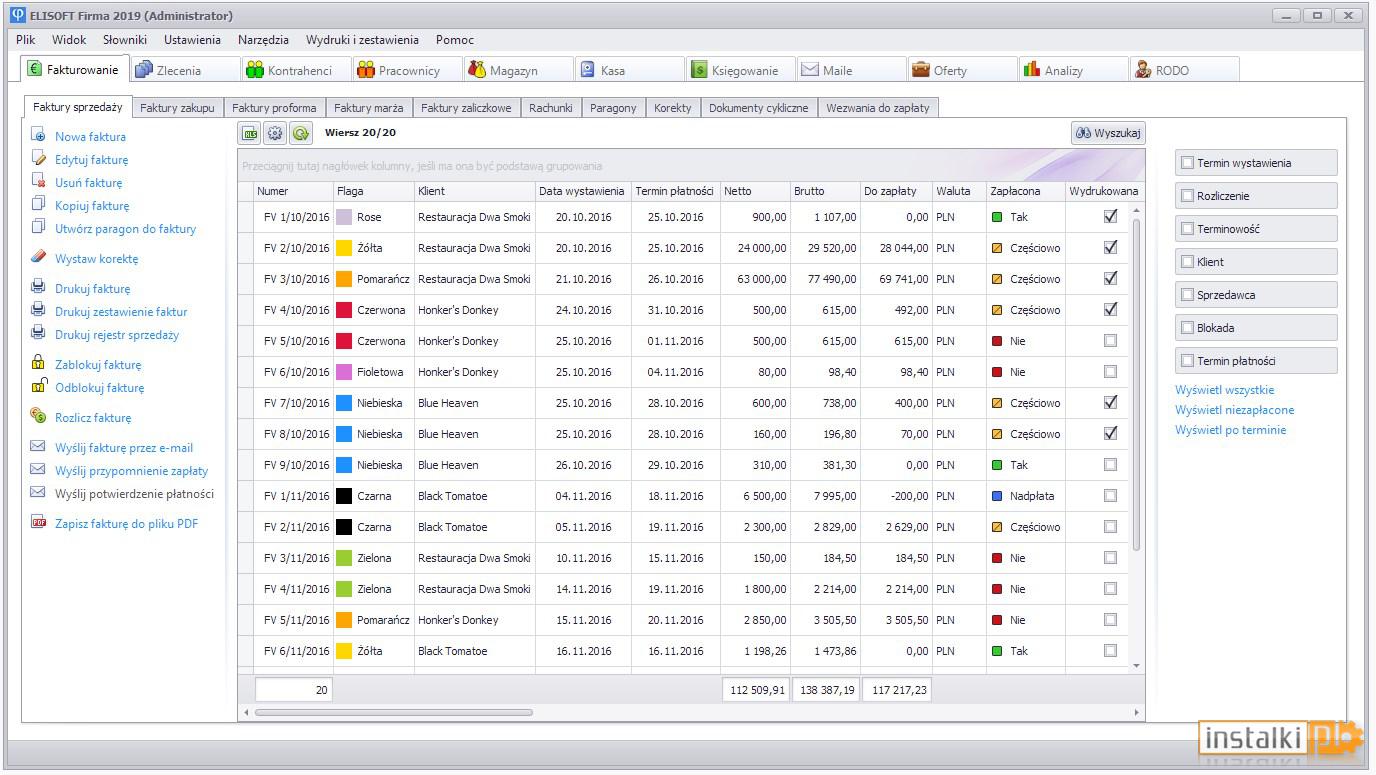This screenshot has height=775, width=1376.
Task: Click the Rose flag swatch of FV 1/10/2016
Action: tap(344, 217)
